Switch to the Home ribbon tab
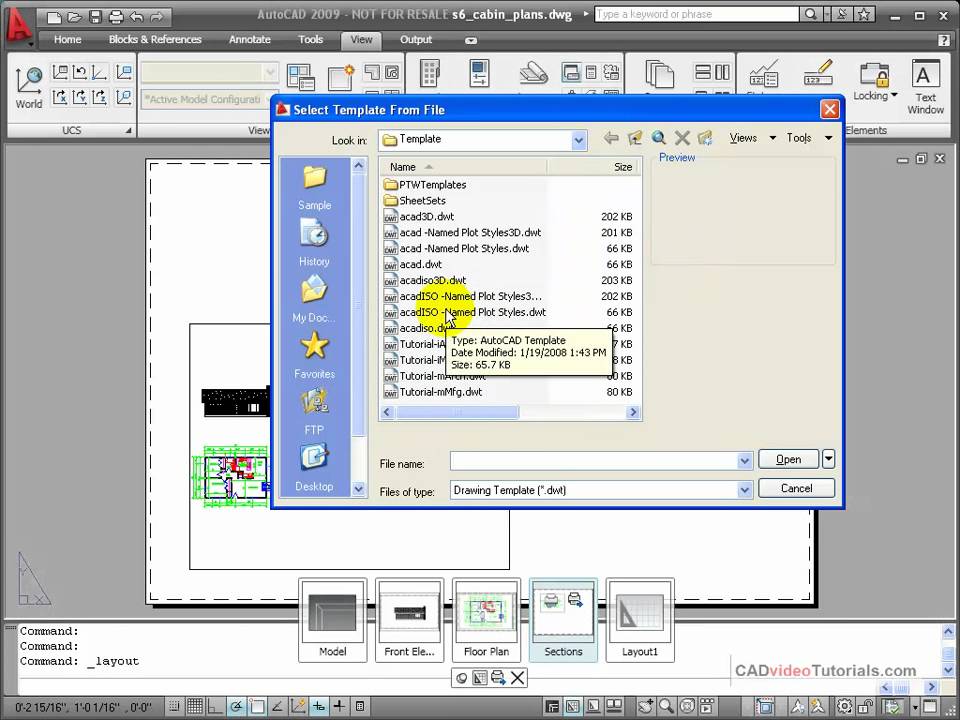Viewport: 960px width, 720px height. [67, 40]
